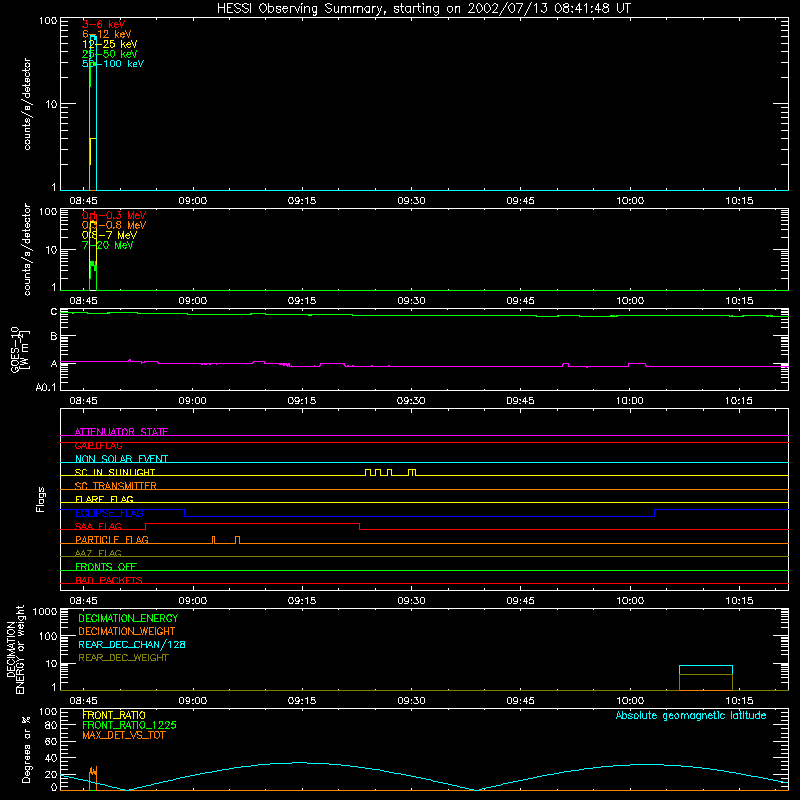Screen dimensions: 800x800
Task: Click the GOES-10 axis label
Action: (20, 350)
